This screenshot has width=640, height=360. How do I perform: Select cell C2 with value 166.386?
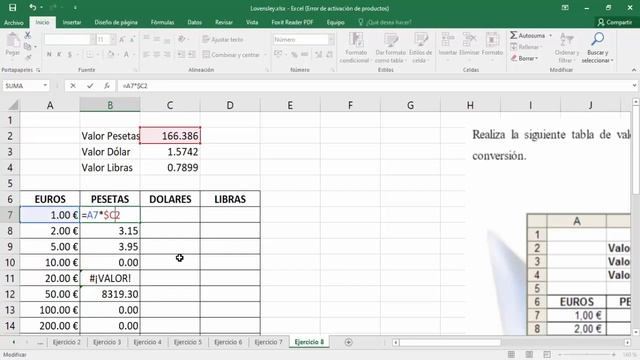pos(170,136)
